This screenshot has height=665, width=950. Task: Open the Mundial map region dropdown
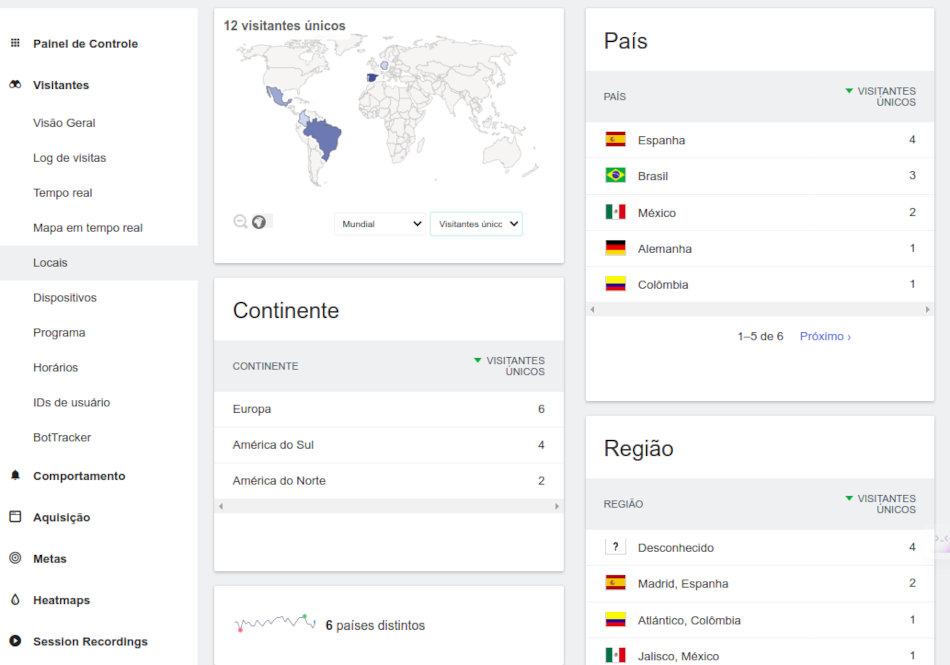click(x=380, y=224)
